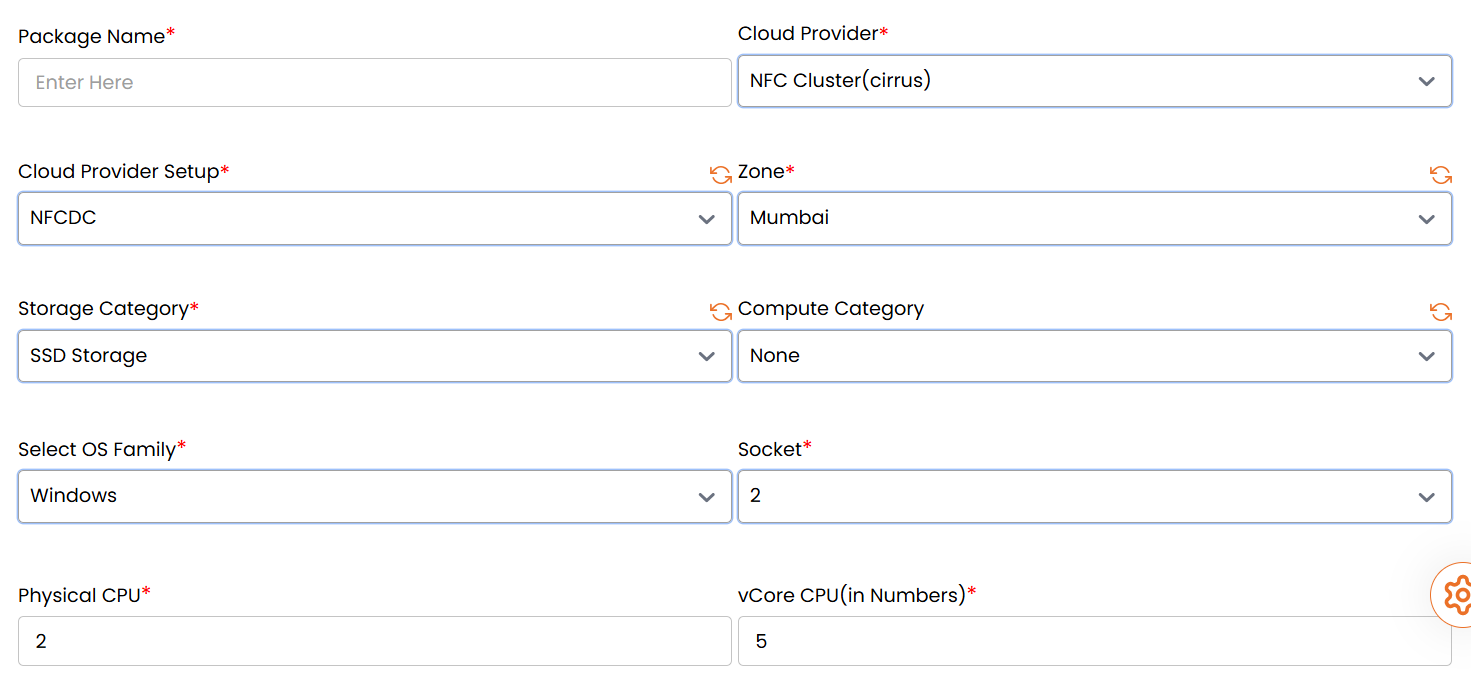1471x685 pixels.
Task: Click the Compute Category refresh icon
Action: pos(1440,312)
